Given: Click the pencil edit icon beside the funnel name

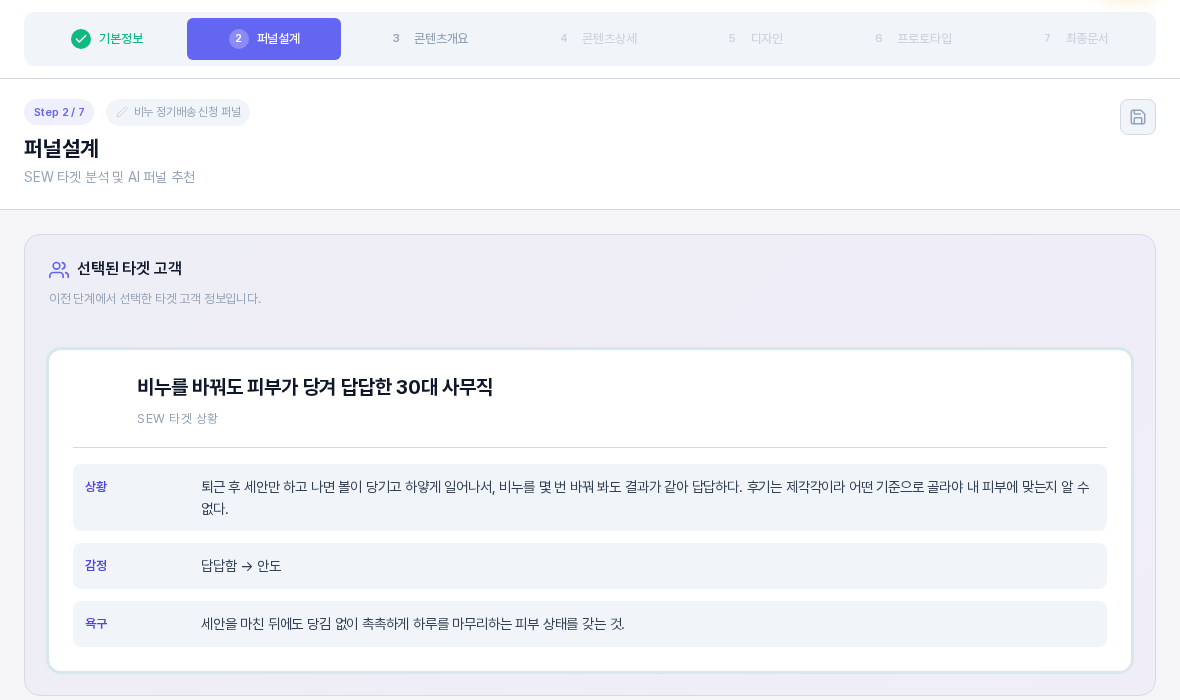Looking at the screenshot, I should [x=122, y=112].
